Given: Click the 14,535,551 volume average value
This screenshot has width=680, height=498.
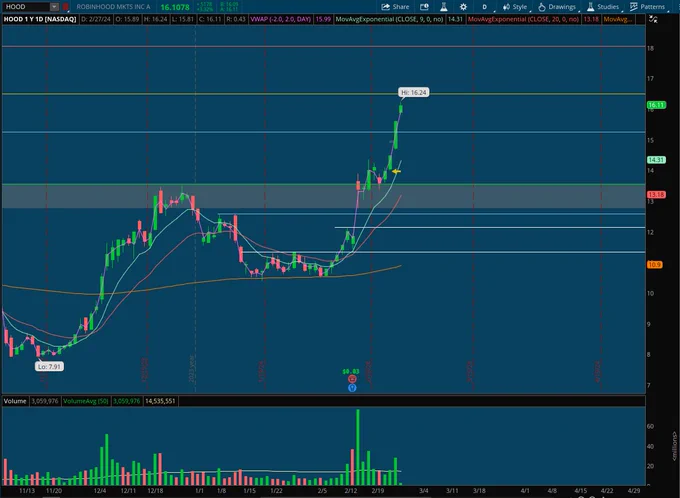Looking at the screenshot, I should [160, 401].
